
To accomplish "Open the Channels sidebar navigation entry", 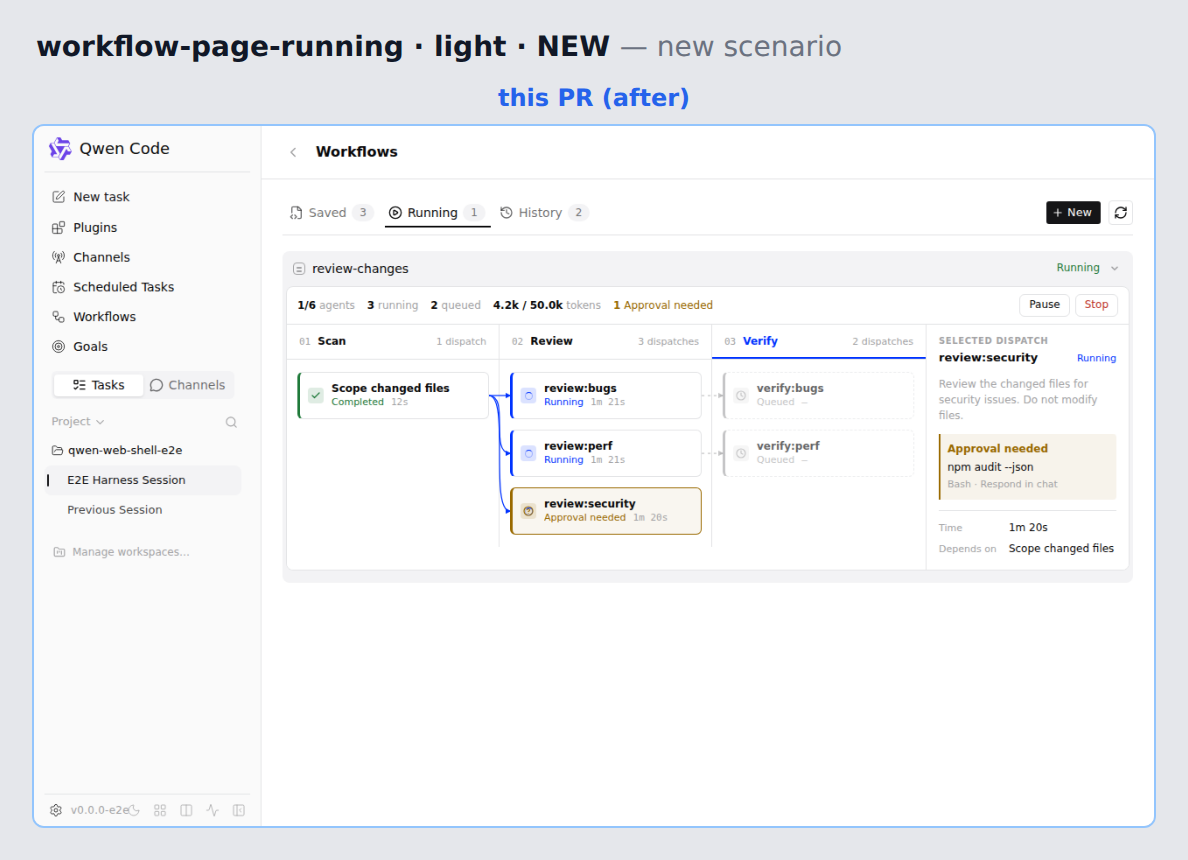I will click(101, 257).
